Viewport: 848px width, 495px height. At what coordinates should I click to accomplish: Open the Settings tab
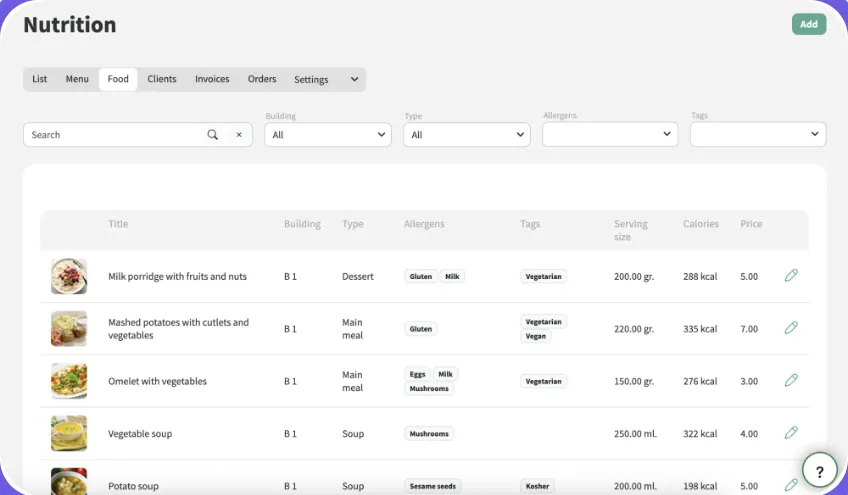click(311, 80)
